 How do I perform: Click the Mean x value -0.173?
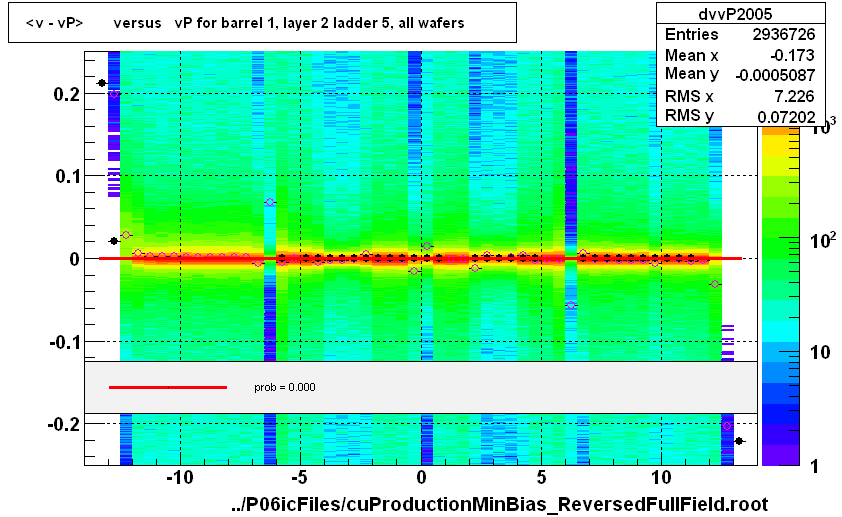point(792,55)
